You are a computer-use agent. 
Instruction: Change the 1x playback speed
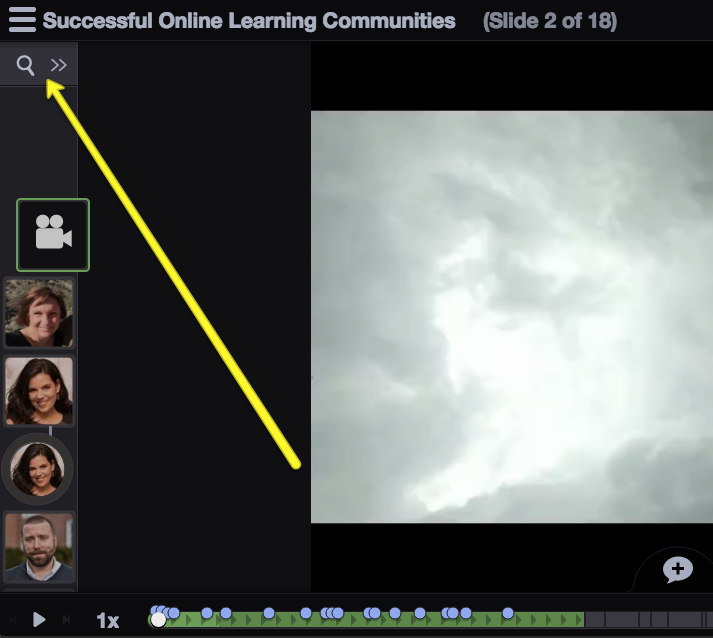pyautogui.click(x=108, y=621)
